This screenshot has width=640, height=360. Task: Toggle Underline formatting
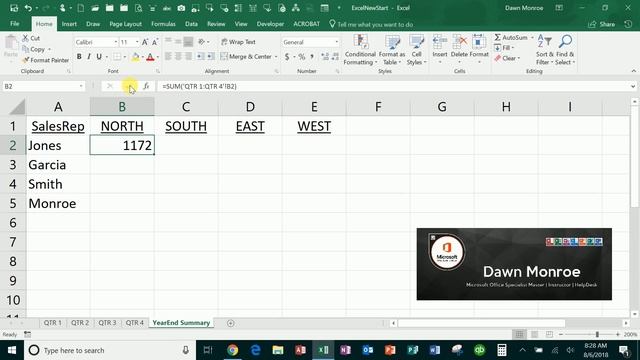point(99,57)
